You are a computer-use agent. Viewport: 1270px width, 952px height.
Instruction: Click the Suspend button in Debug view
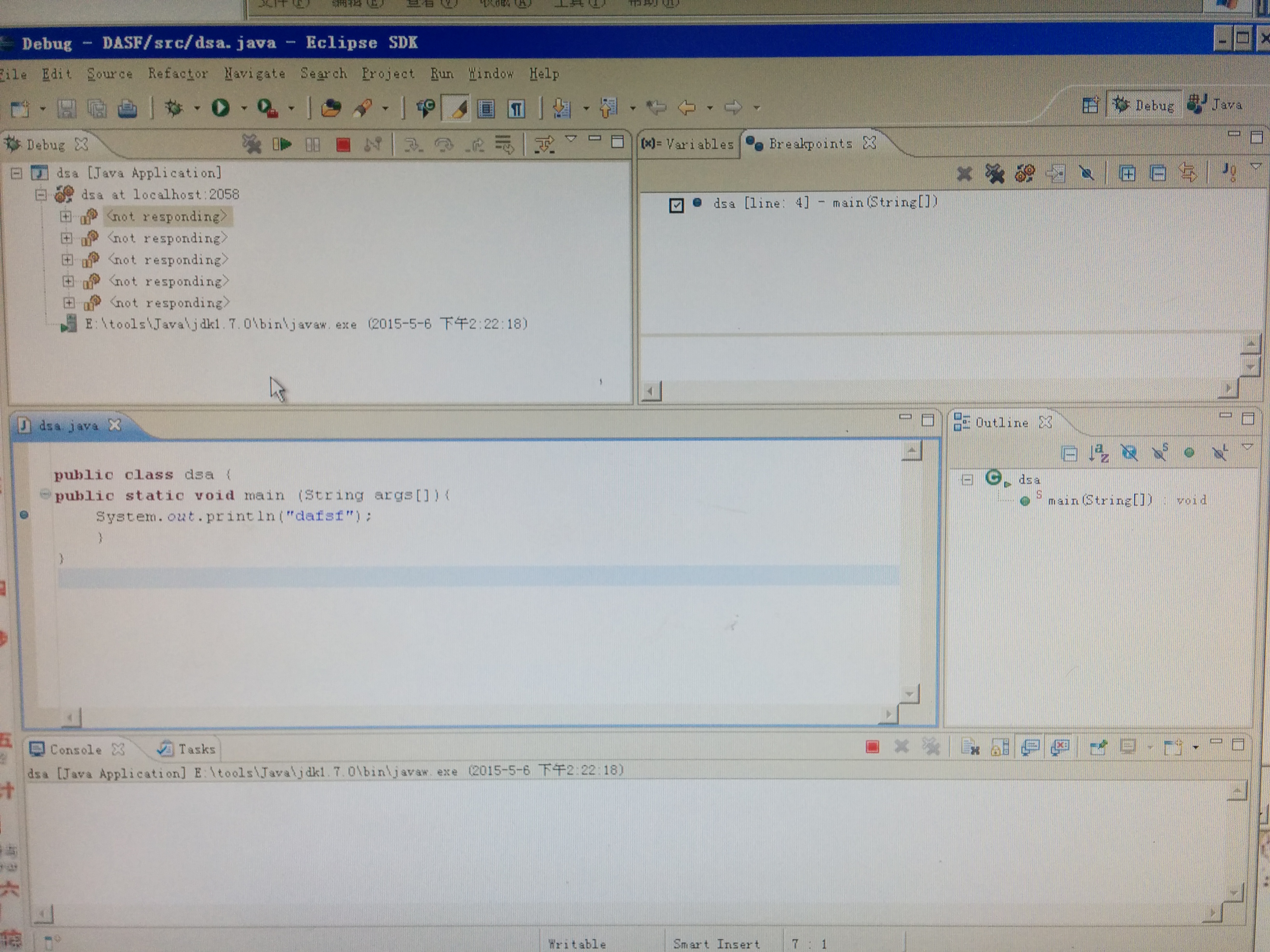(x=313, y=145)
